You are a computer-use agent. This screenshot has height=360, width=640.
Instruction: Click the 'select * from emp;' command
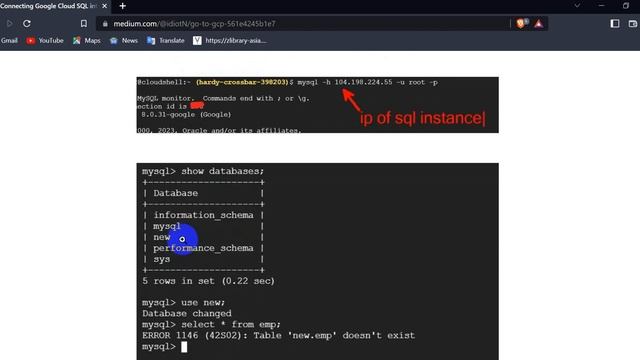pos(211,324)
